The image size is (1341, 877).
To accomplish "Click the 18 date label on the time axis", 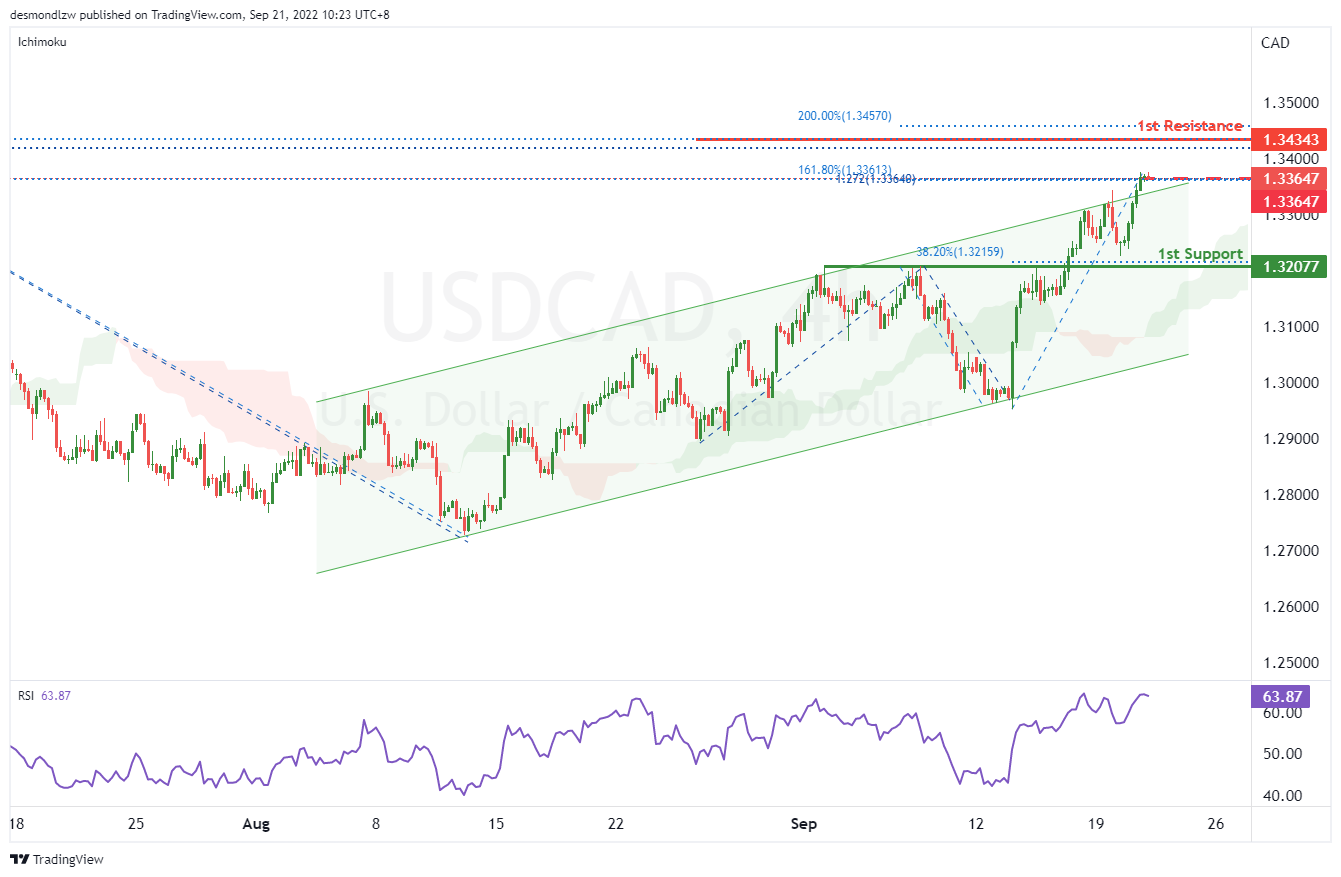I will tap(16, 824).
